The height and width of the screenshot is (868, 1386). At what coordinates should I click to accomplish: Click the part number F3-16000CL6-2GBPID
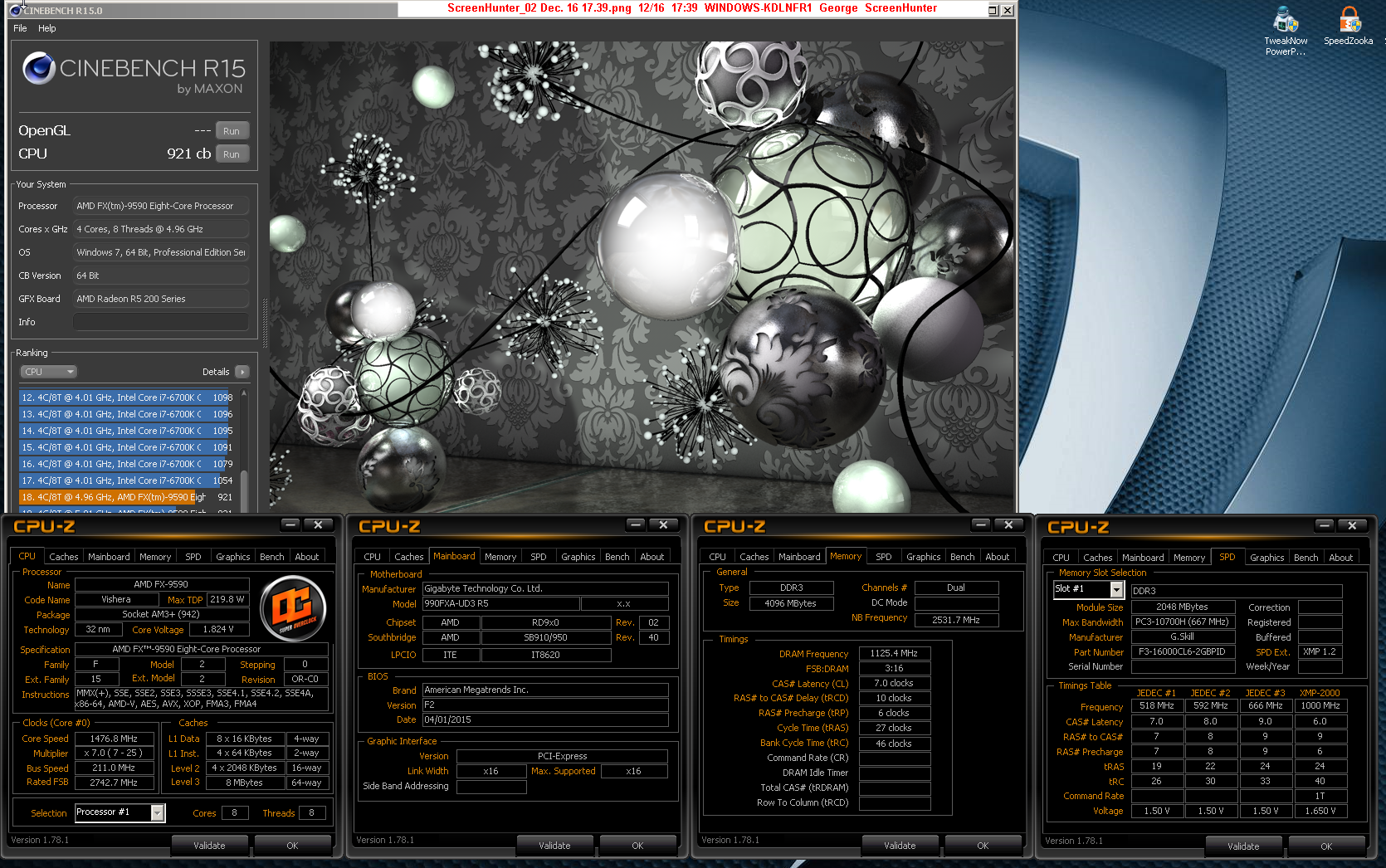(x=1182, y=651)
